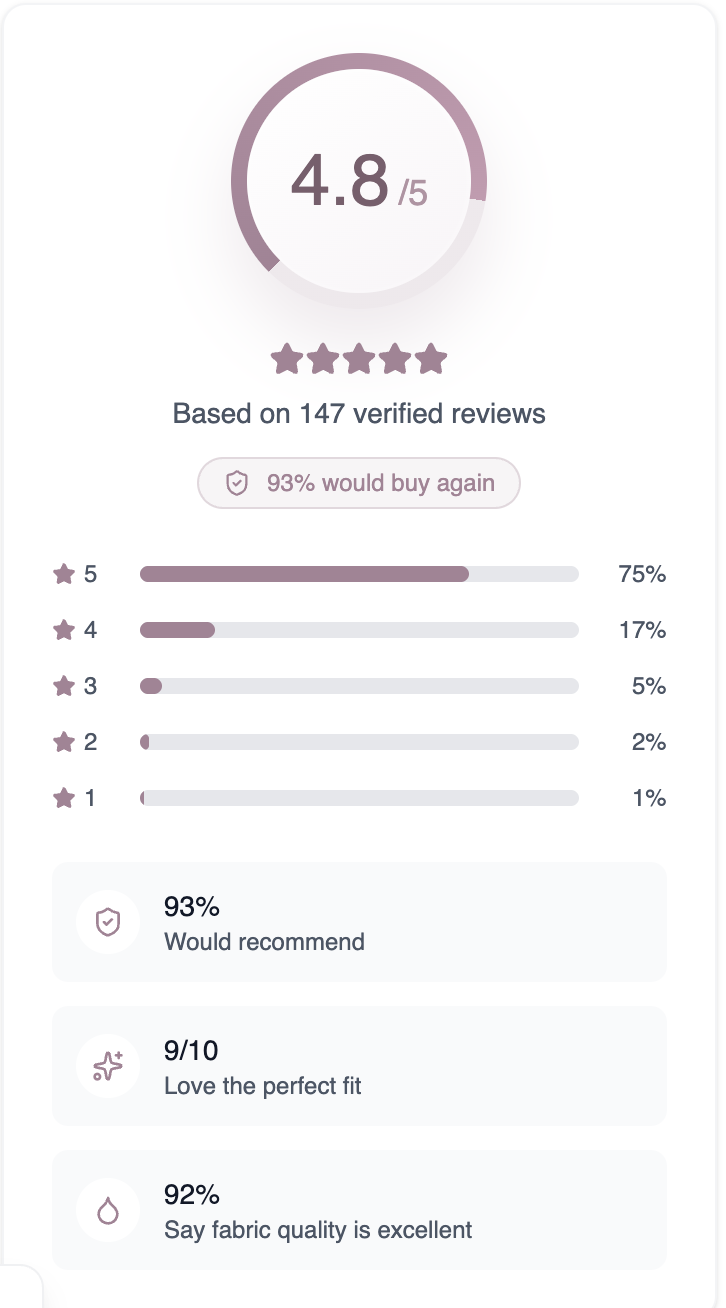Select the sparkle icon next to Love the perfect fit
726x1308 pixels.
[107, 1066]
